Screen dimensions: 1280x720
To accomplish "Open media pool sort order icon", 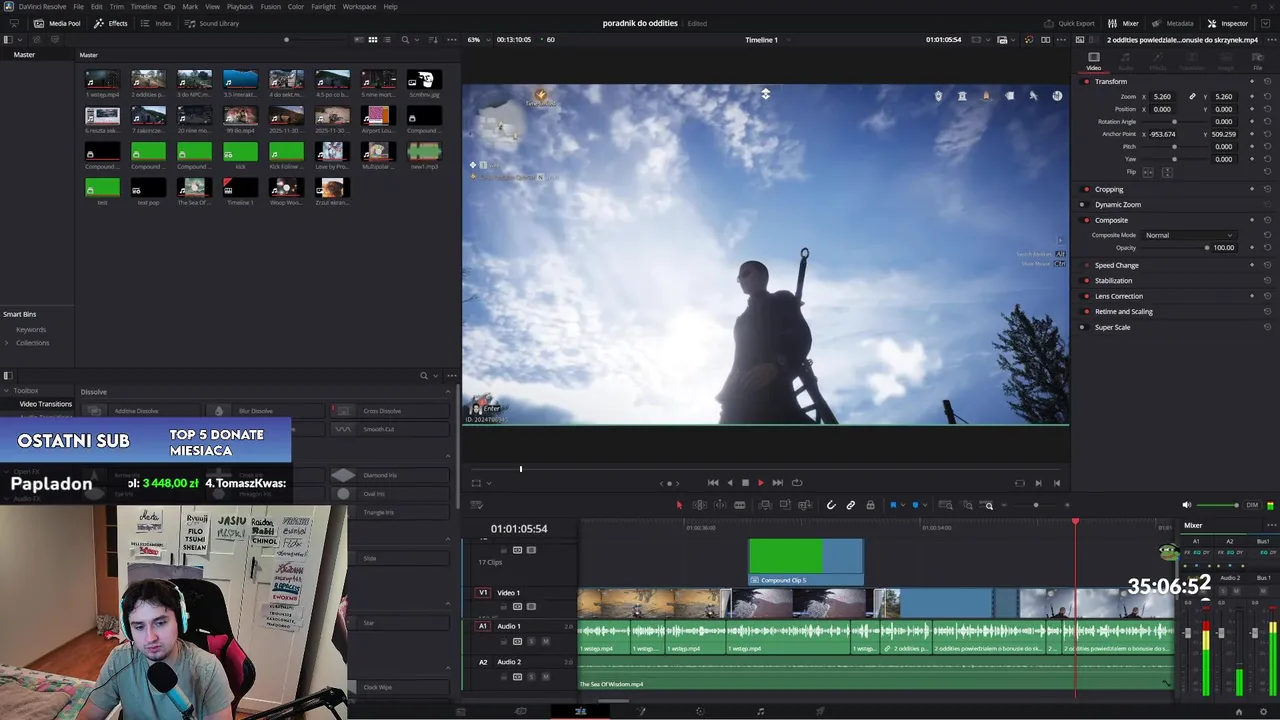I will (433, 40).
